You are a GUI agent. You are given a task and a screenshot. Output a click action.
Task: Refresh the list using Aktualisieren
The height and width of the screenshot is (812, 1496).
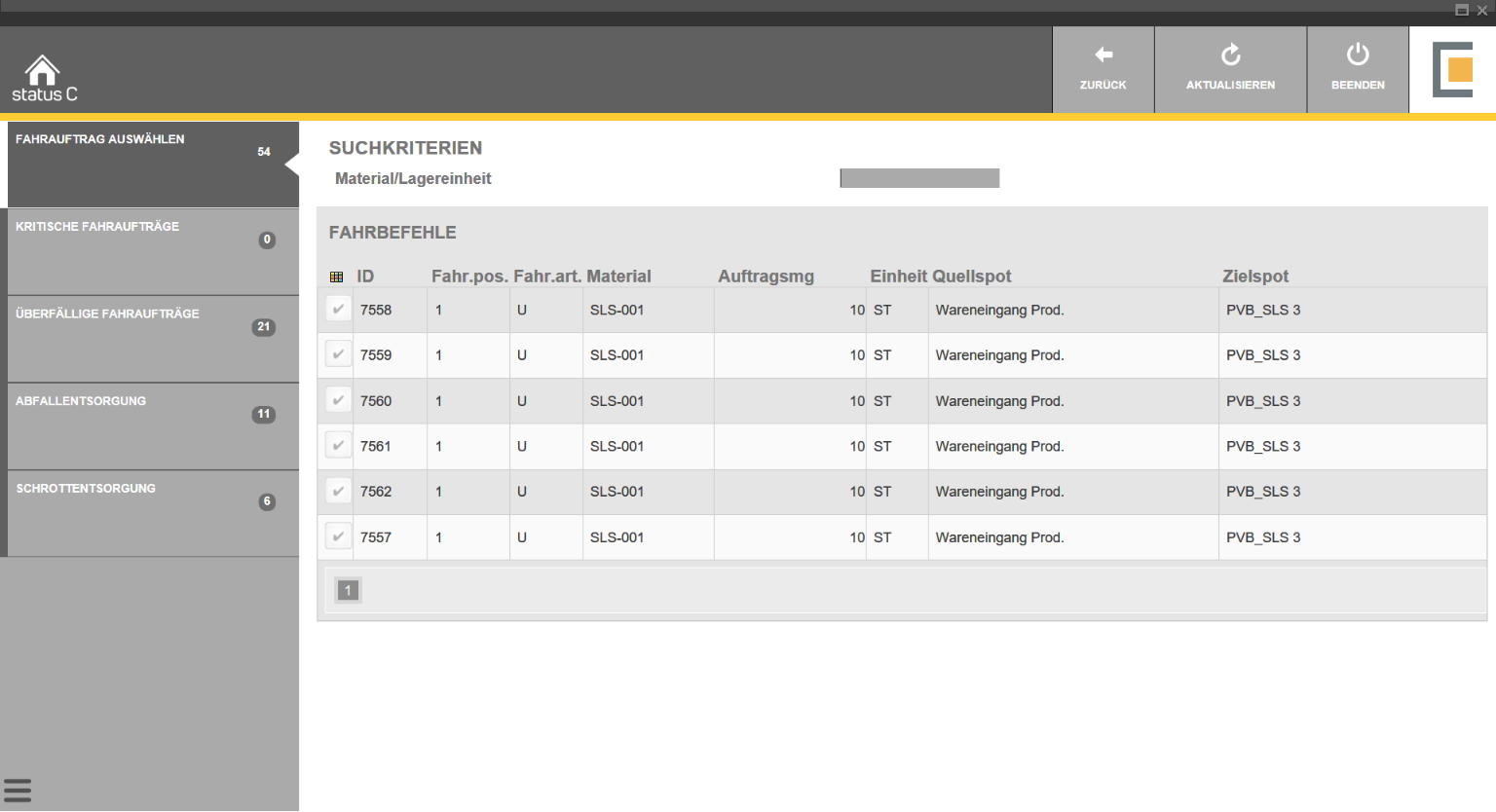[x=1230, y=68]
